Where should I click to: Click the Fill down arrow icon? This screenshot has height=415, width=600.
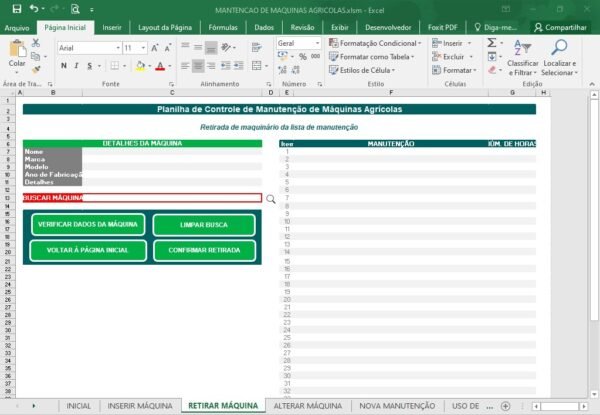click(x=492, y=57)
